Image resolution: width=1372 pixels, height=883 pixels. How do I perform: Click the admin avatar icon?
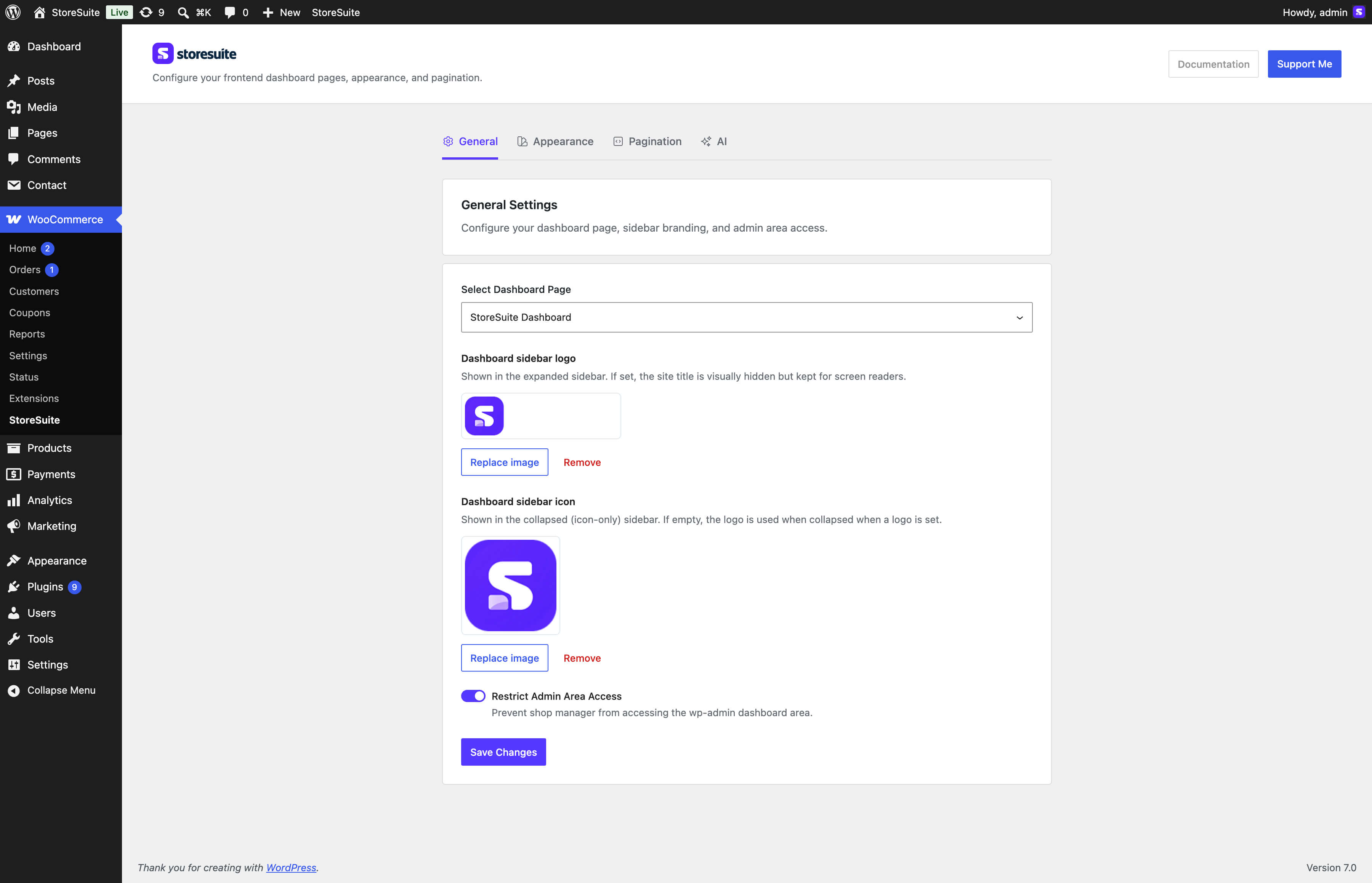click(1359, 12)
